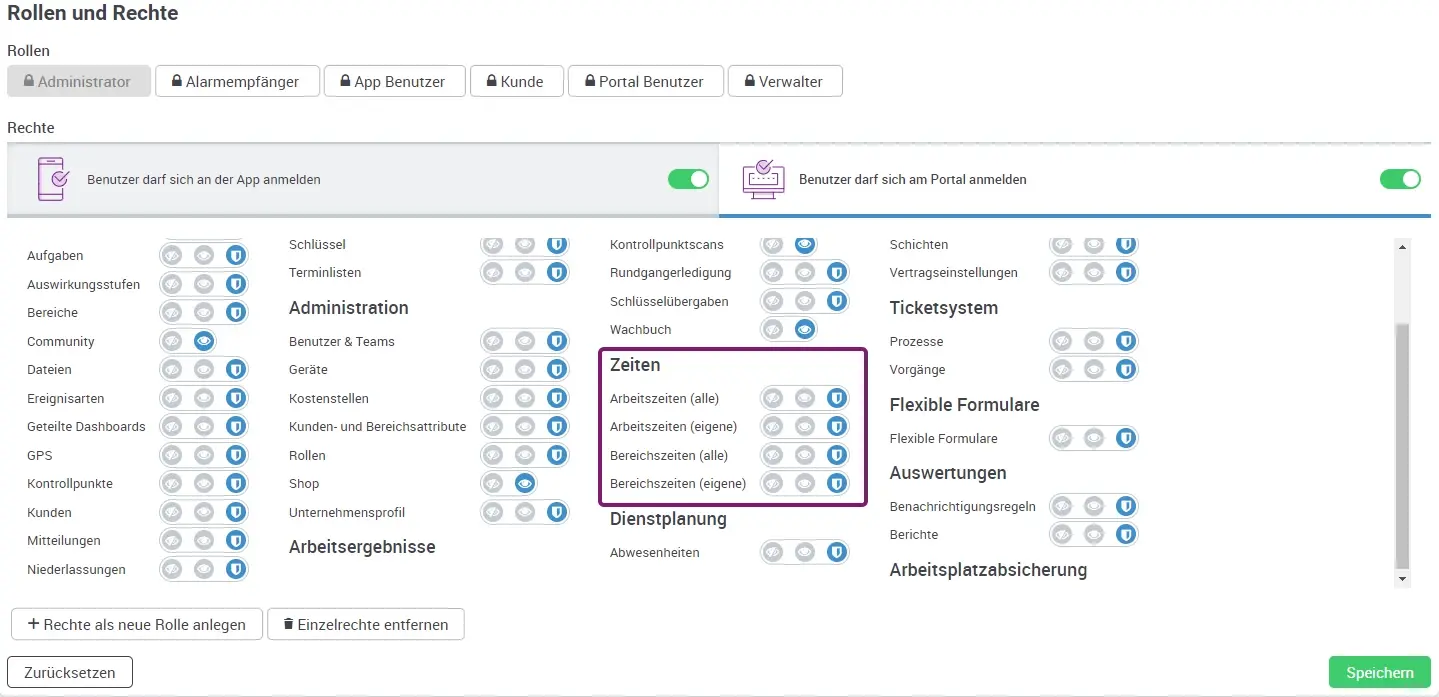This screenshot has width=1439, height=697.
Task: Turn off the portal login toggle
Action: (1399, 179)
